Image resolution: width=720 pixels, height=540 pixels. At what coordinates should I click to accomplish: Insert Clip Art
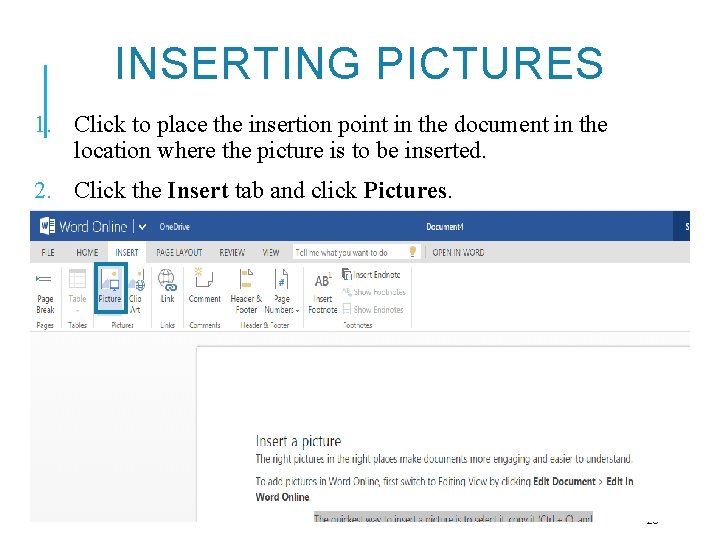coord(136,292)
